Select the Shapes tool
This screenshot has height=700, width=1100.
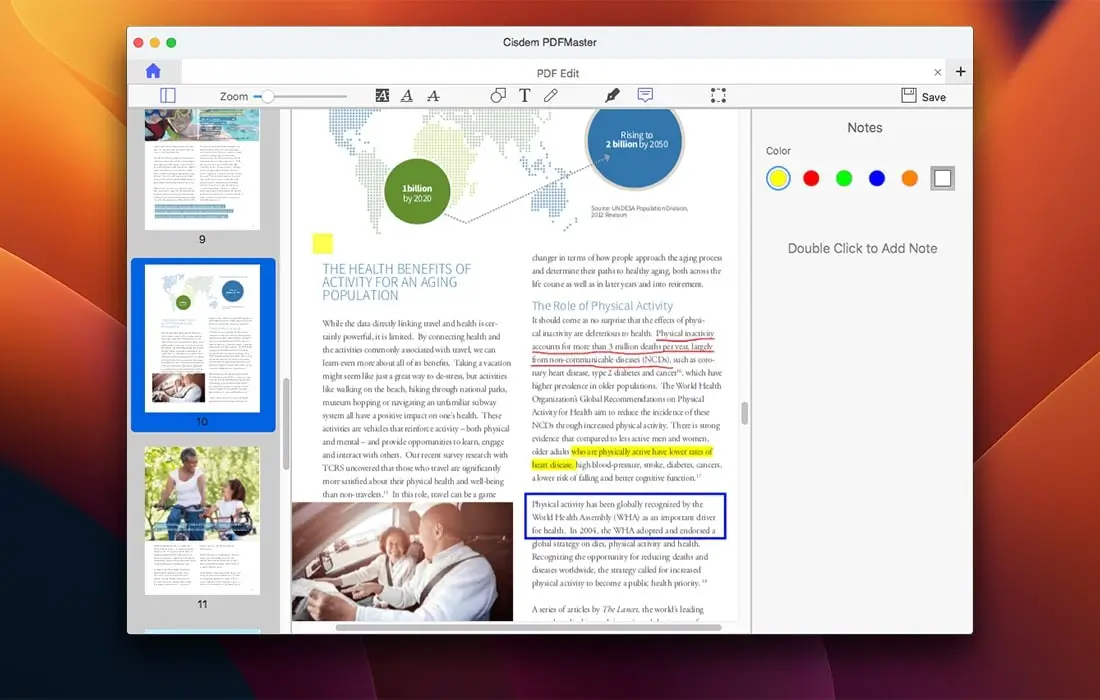[498, 95]
